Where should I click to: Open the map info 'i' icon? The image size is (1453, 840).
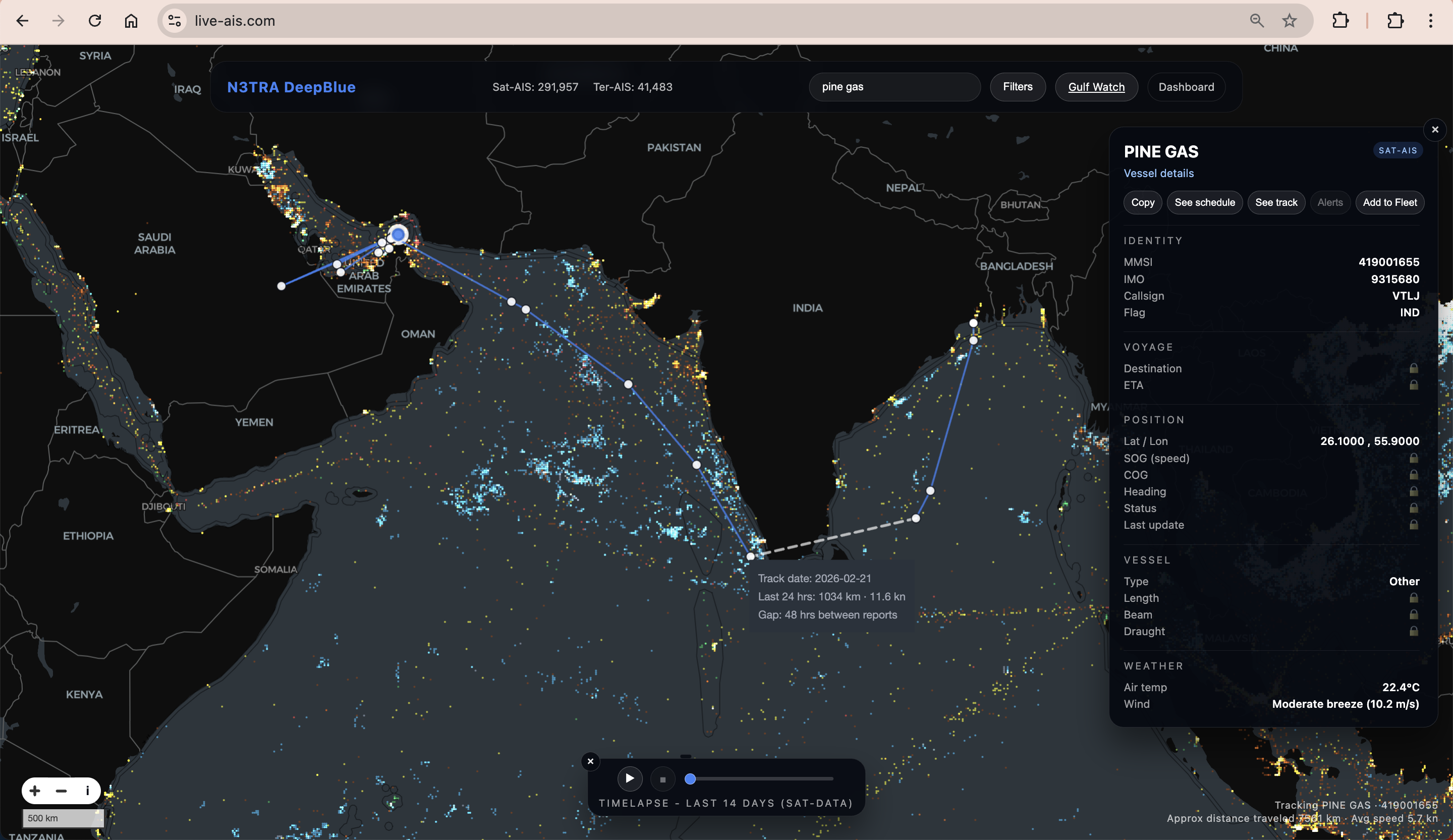click(x=87, y=791)
